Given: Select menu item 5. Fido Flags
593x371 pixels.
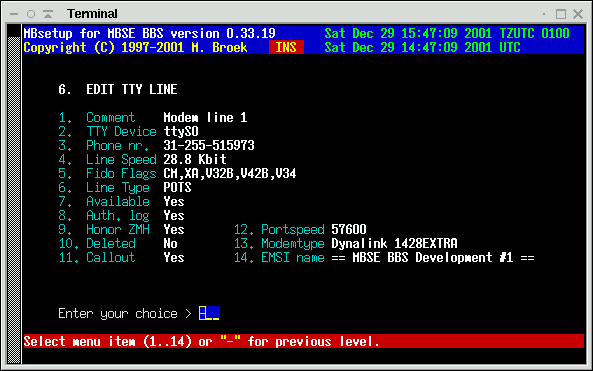Looking at the screenshot, I should click(107, 173).
